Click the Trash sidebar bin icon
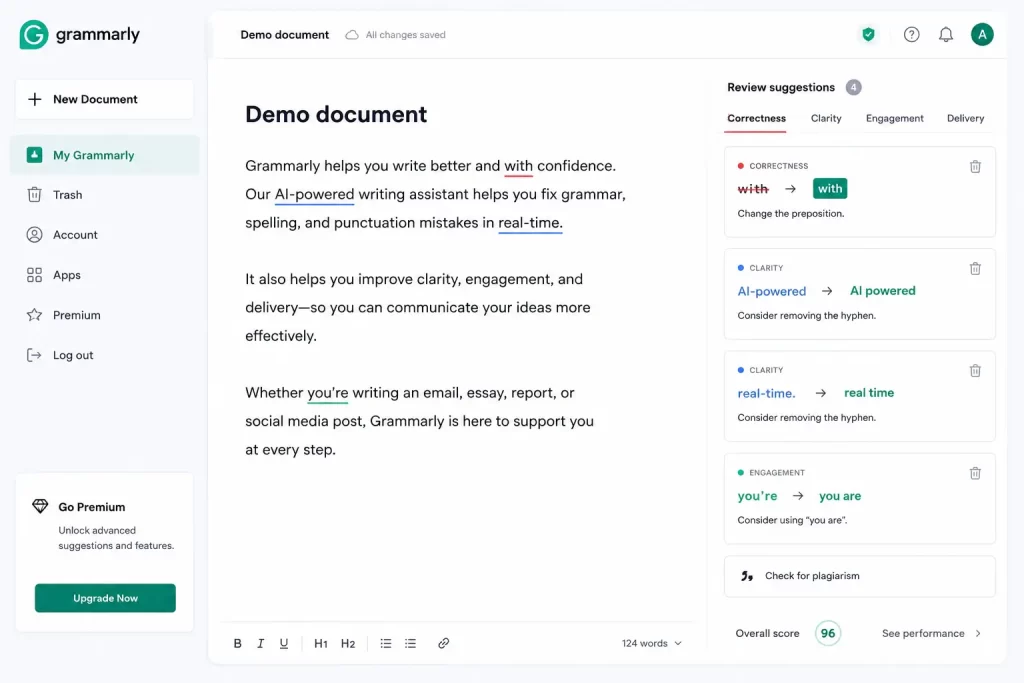Viewport: 1024px width, 683px height. click(x=35, y=195)
